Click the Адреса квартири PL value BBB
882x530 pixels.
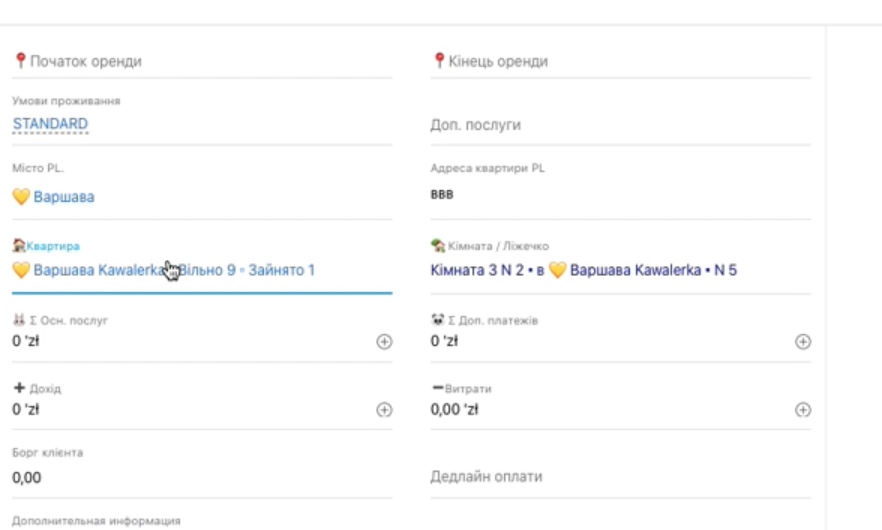click(x=442, y=196)
